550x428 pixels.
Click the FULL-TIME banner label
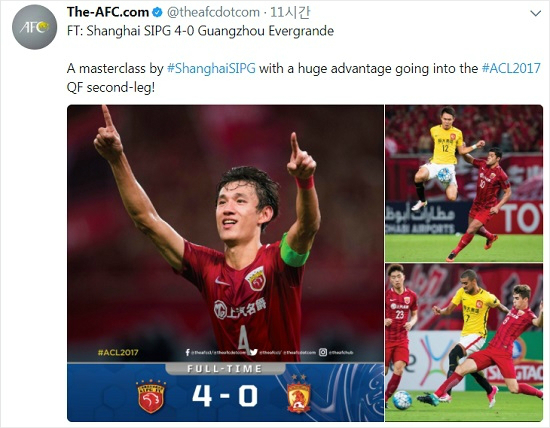(225, 369)
